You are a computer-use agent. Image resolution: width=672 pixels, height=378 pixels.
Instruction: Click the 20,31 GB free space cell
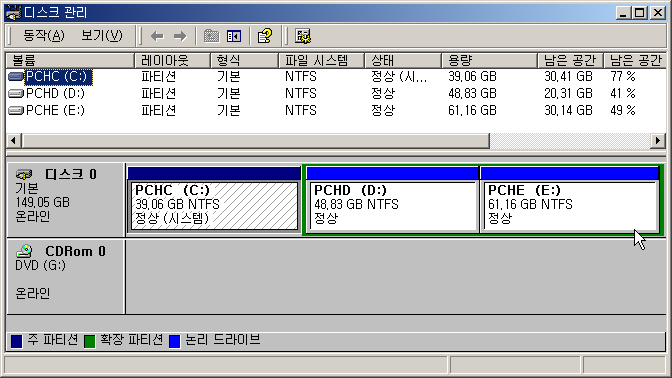click(568, 93)
